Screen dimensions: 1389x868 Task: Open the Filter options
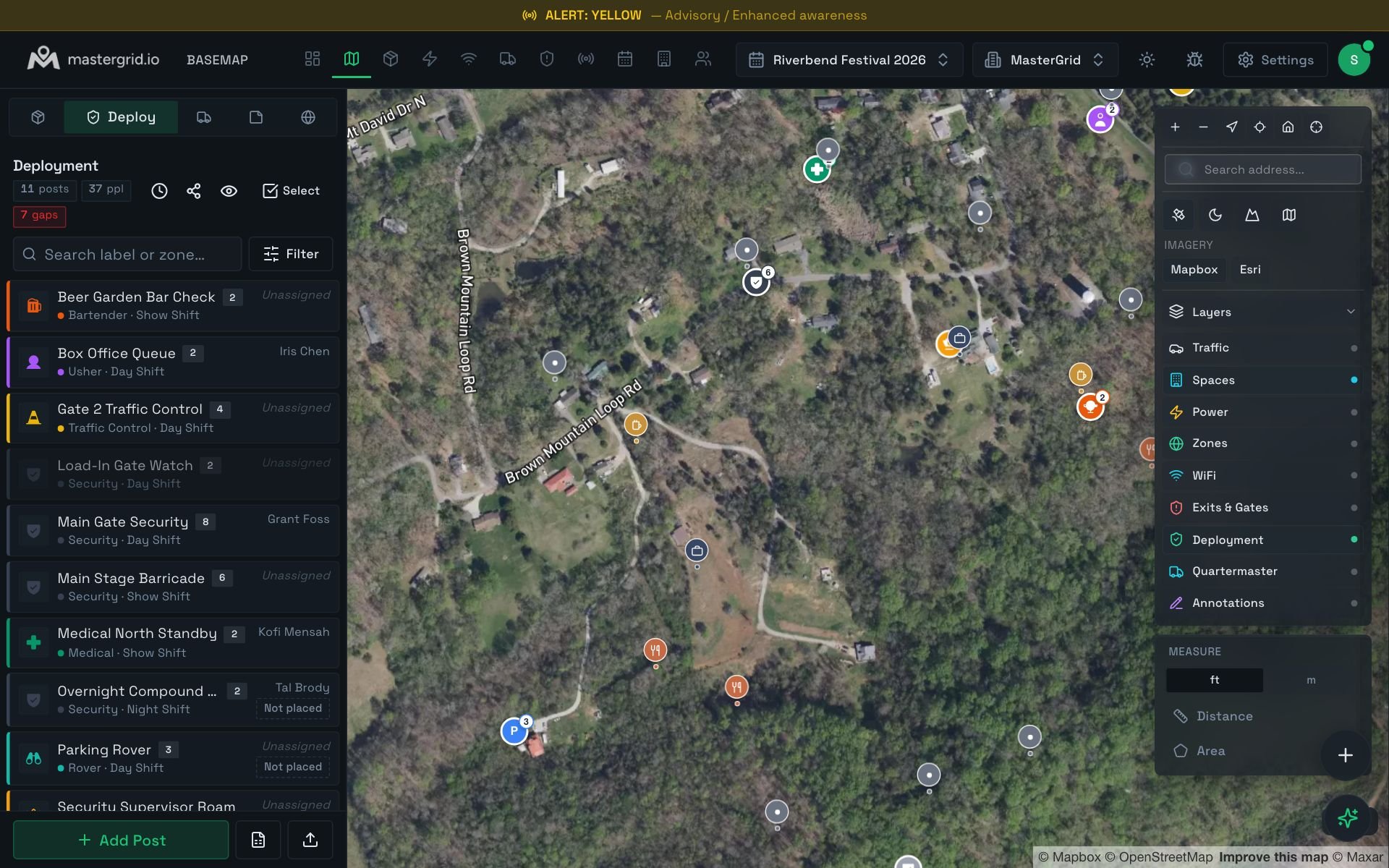pyautogui.click(x=291, y=254)
